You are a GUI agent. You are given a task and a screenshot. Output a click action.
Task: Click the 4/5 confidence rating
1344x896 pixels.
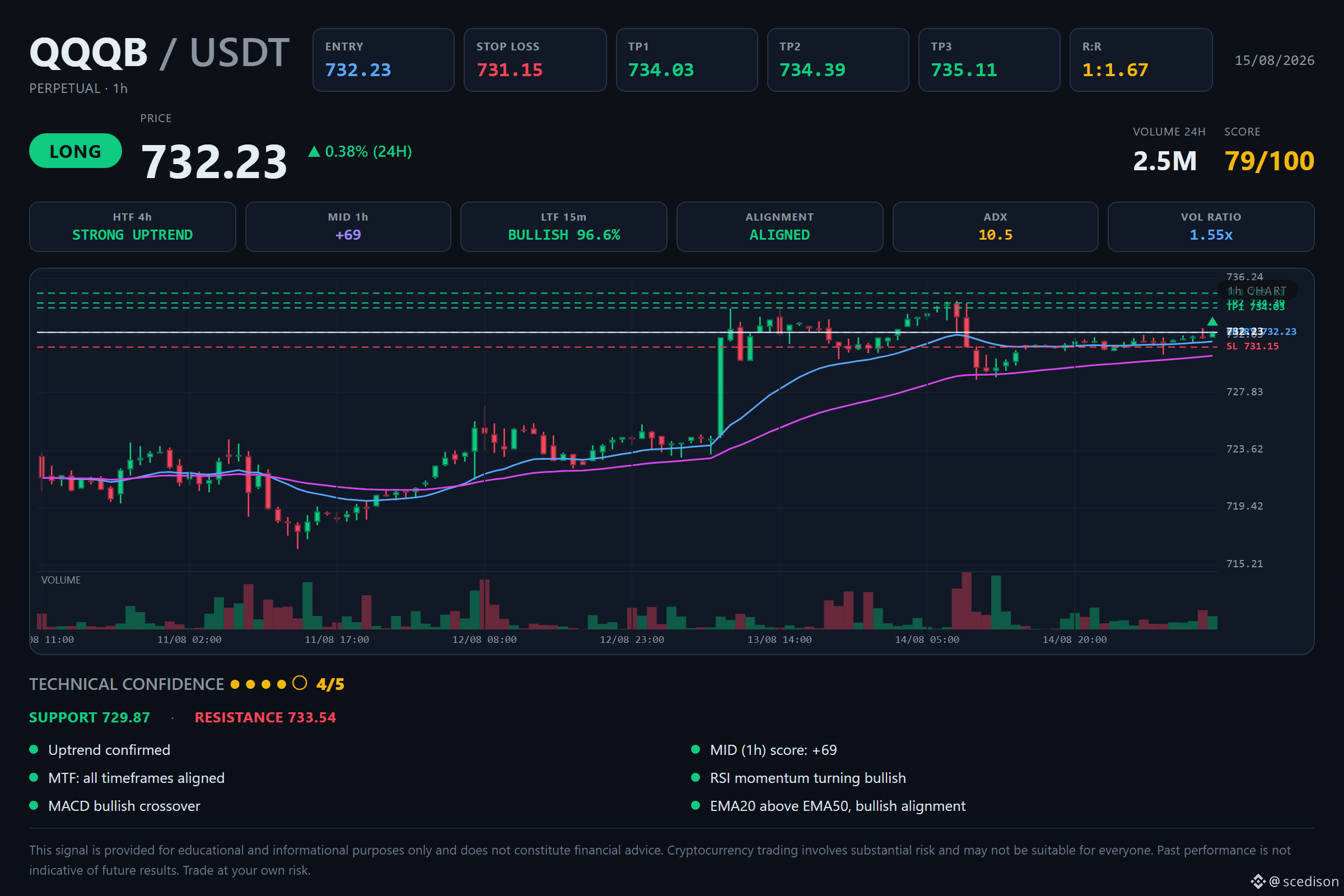click(330, 684)
